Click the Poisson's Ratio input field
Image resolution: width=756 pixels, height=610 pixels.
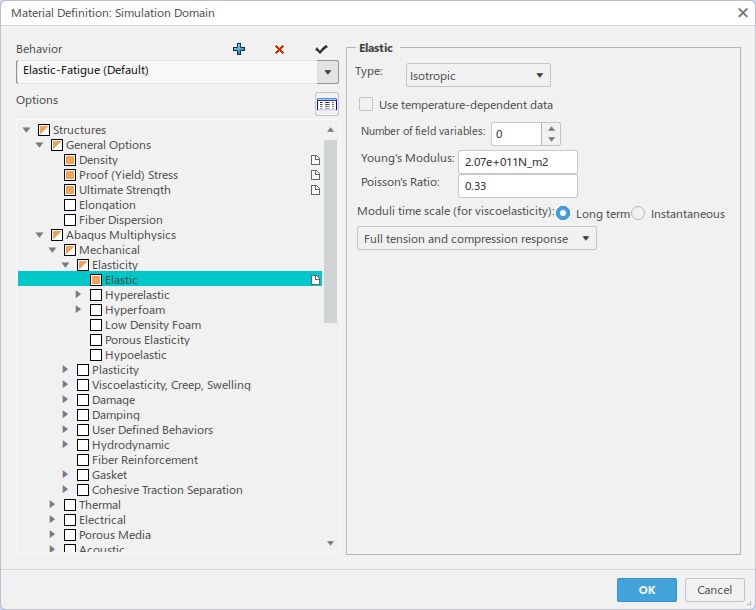point(517,186)
